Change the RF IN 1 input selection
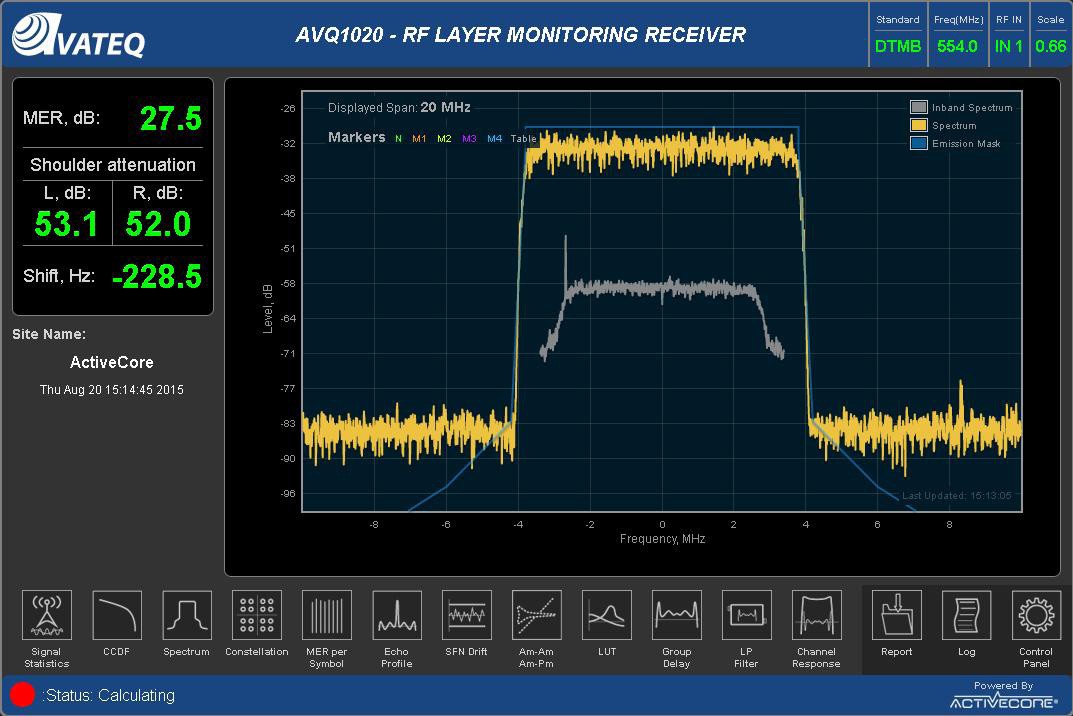Viewport: 1073px width, 716px height. click(x=1009, y=45)
